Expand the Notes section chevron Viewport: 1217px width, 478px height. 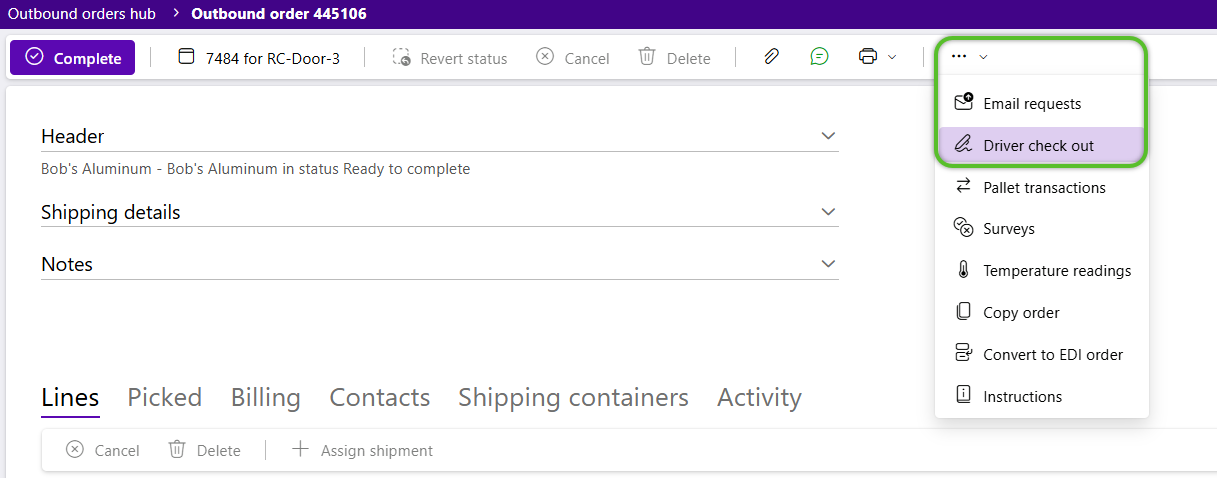828,264
